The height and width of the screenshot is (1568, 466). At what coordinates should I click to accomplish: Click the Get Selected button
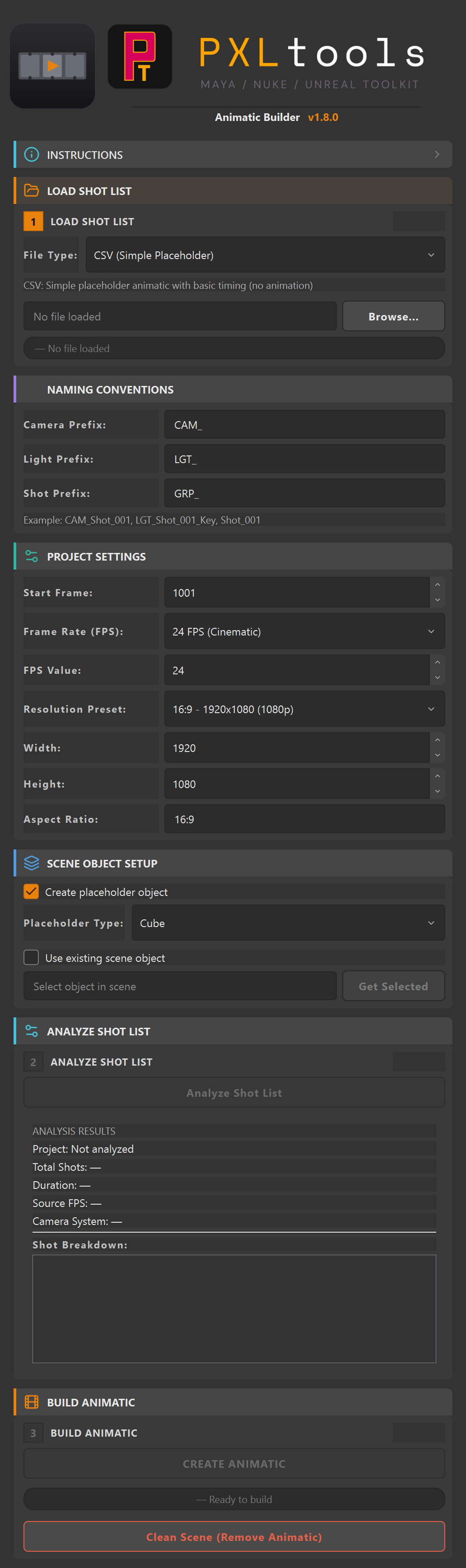[393, 986]
